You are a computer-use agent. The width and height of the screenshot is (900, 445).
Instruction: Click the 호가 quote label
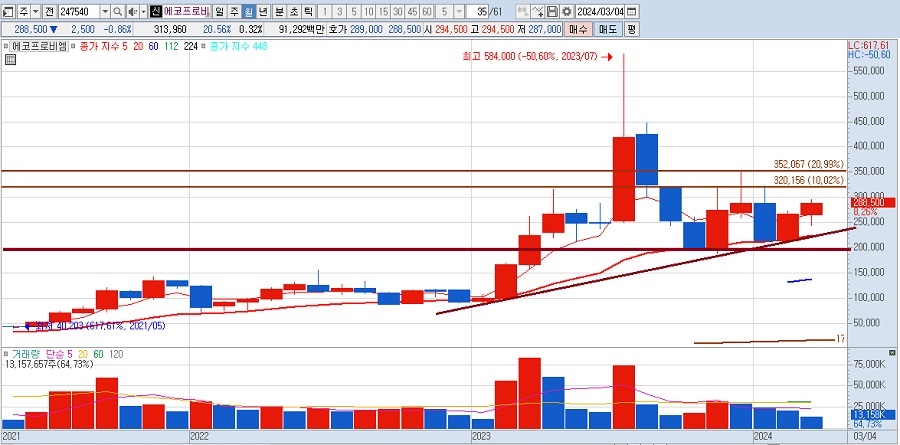pyautogui.click(x=337, y=29)
